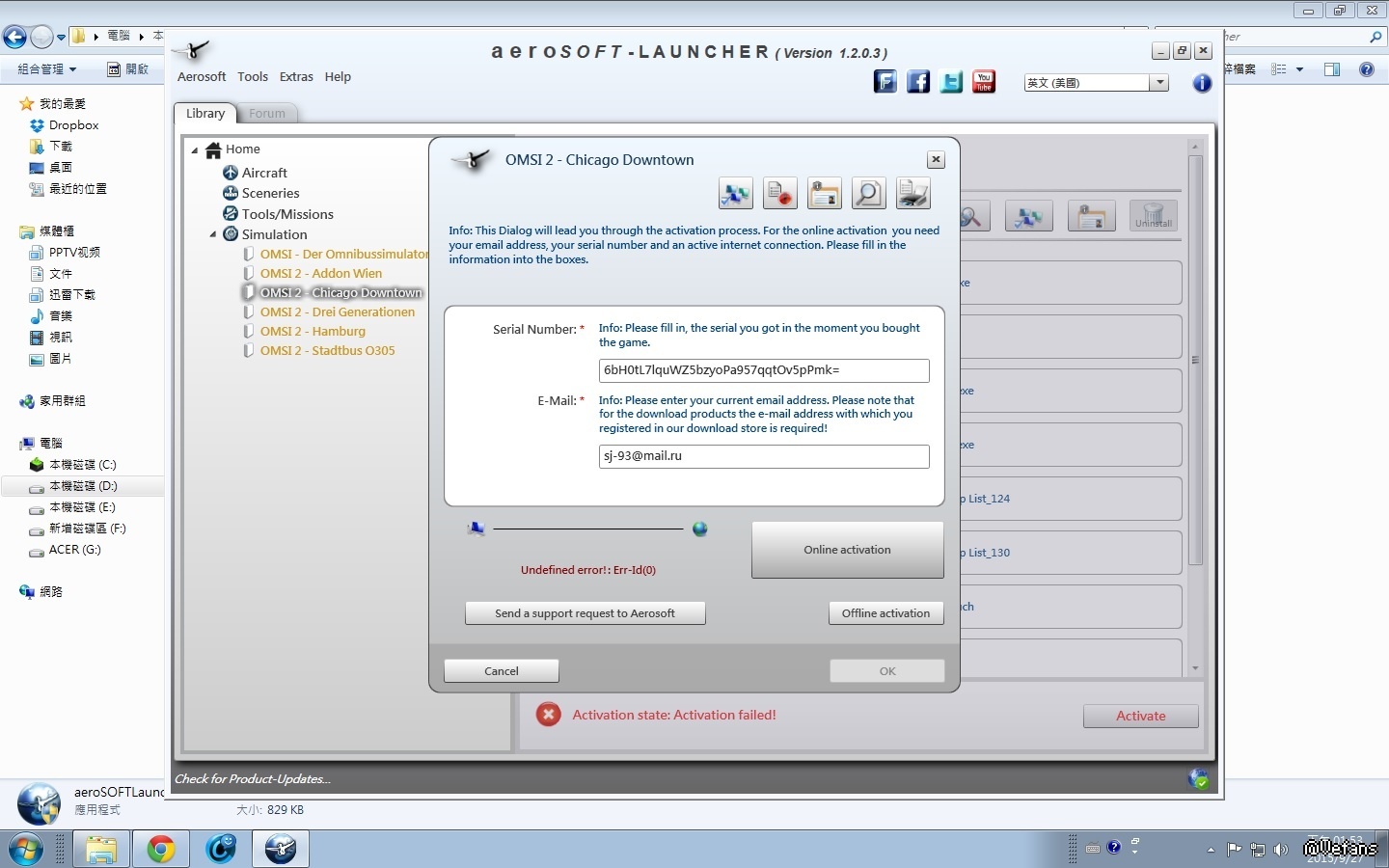Click the document with red mark icon in dialog

coord(780,194)
